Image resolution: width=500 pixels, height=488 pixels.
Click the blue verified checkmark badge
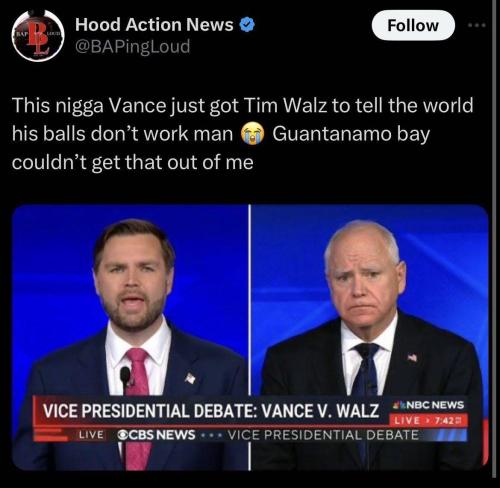[x=248, y=25]
